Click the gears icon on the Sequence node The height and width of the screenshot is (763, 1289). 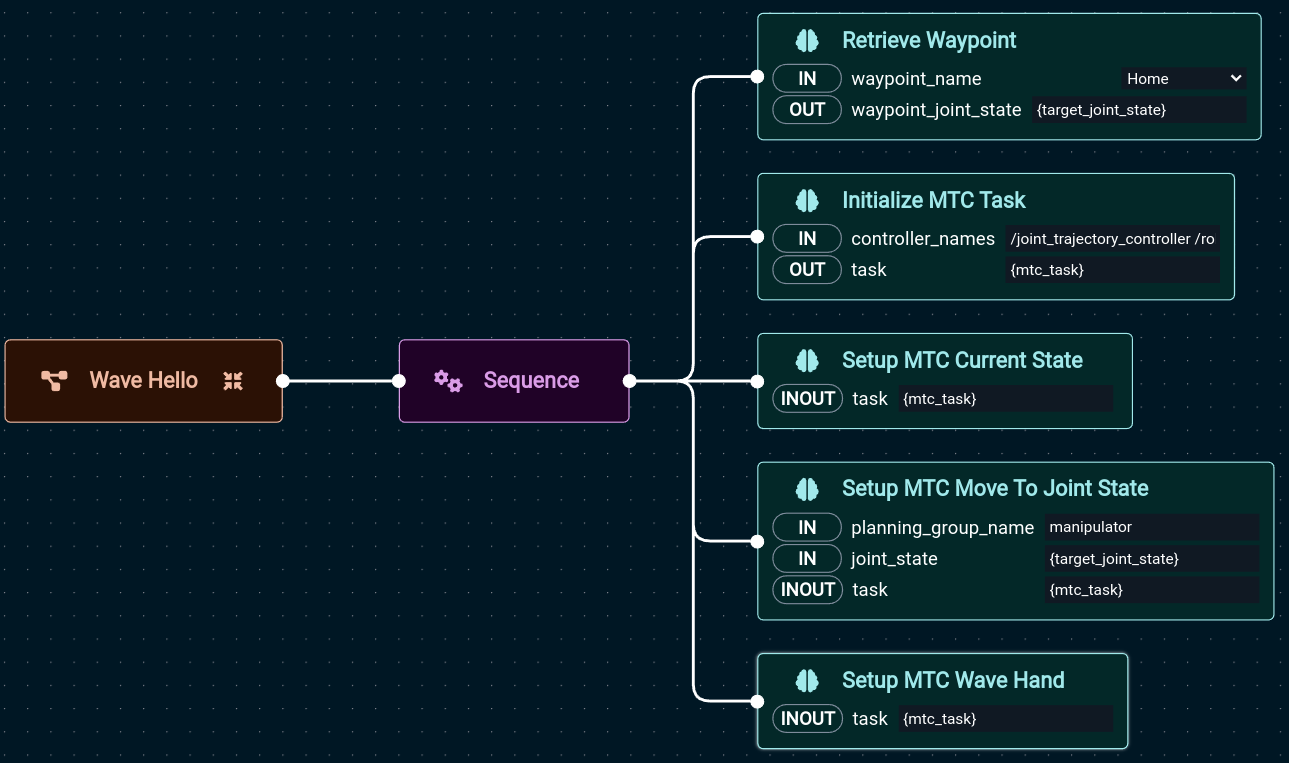tap(448, 381)
